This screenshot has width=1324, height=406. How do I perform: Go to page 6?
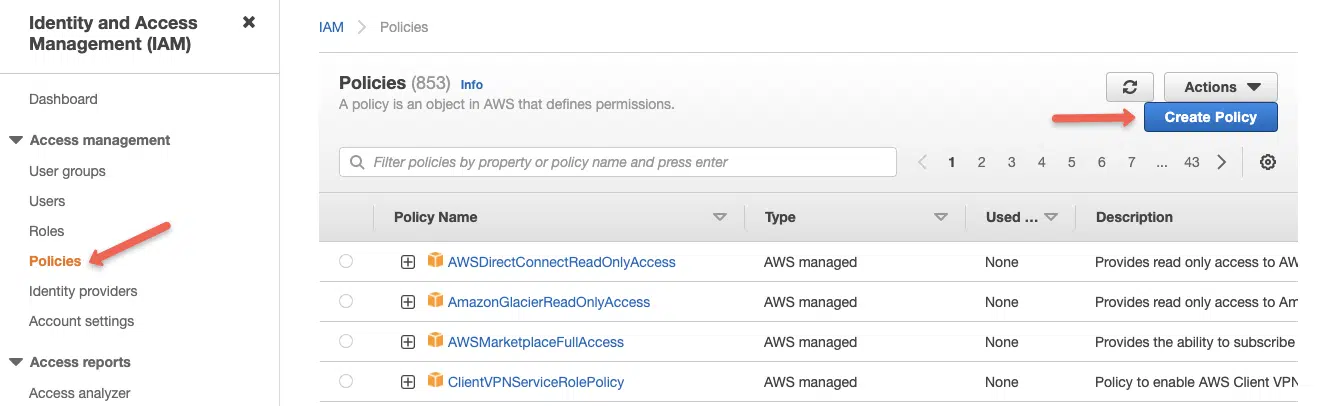click(1102, 162)
